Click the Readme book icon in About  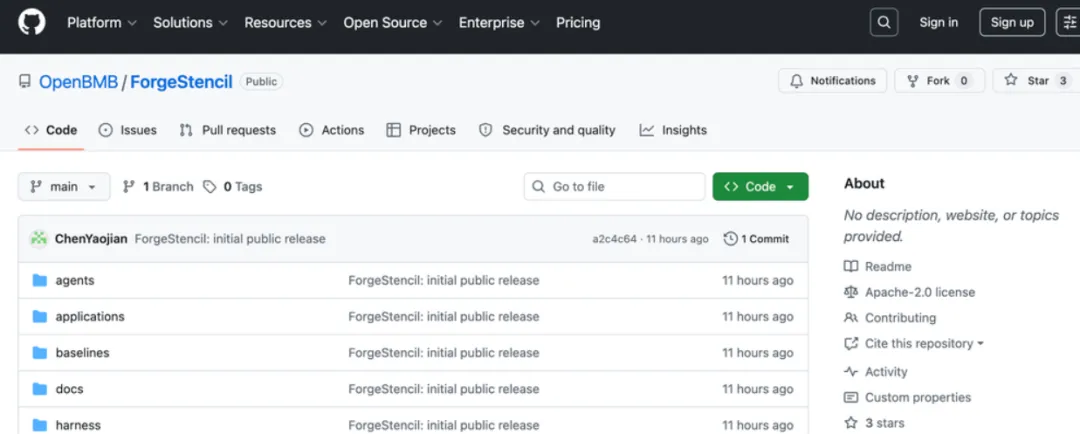[851, 267]
